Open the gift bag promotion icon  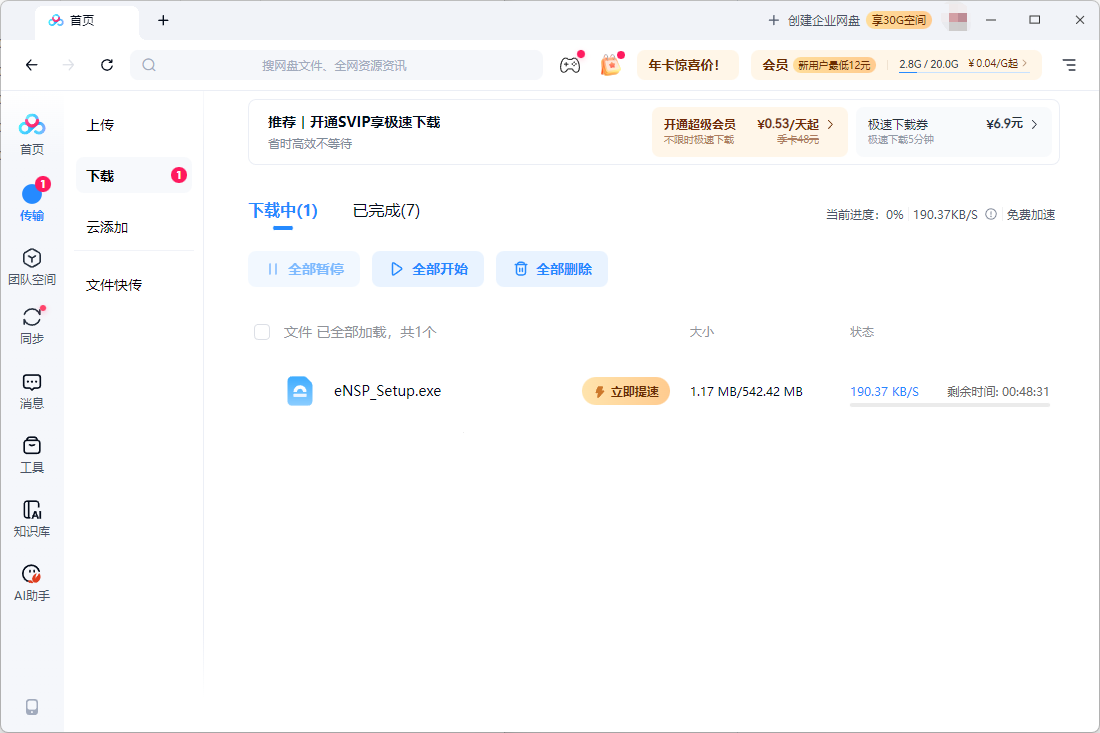pos(610,65)
